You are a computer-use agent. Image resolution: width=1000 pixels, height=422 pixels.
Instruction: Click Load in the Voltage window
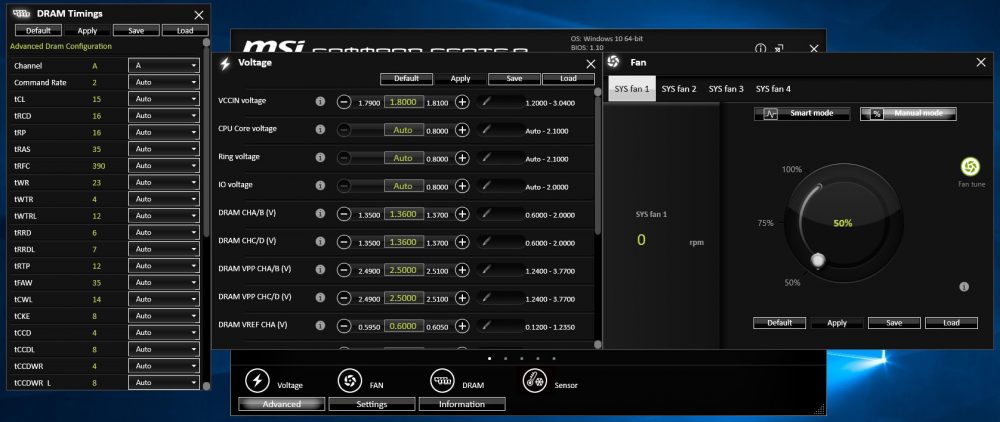pos(568,78)
